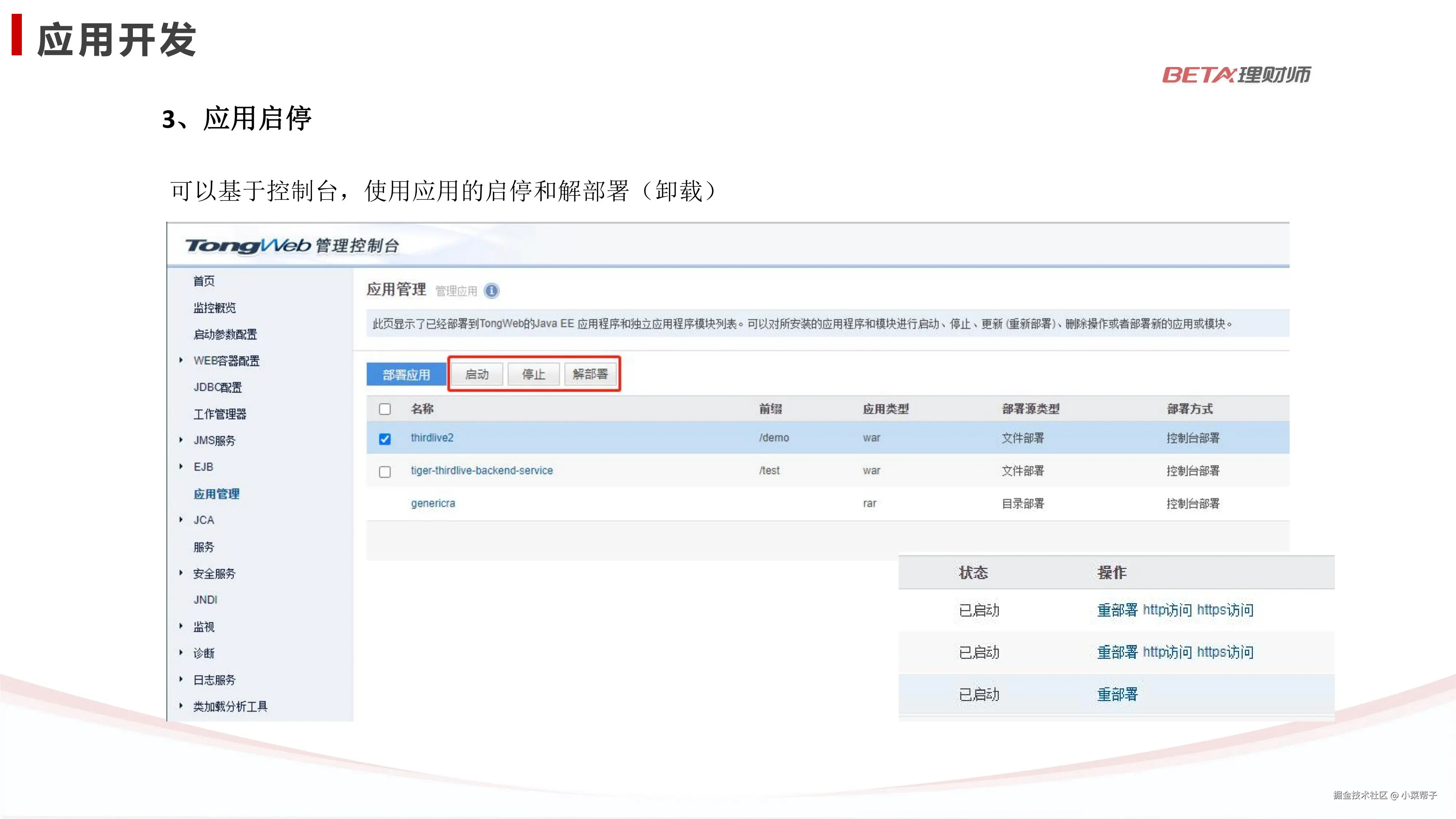Expand the 安全服务 menu arrow
This screenshot has width=1456, height=819.
click(x=181, y=573)
